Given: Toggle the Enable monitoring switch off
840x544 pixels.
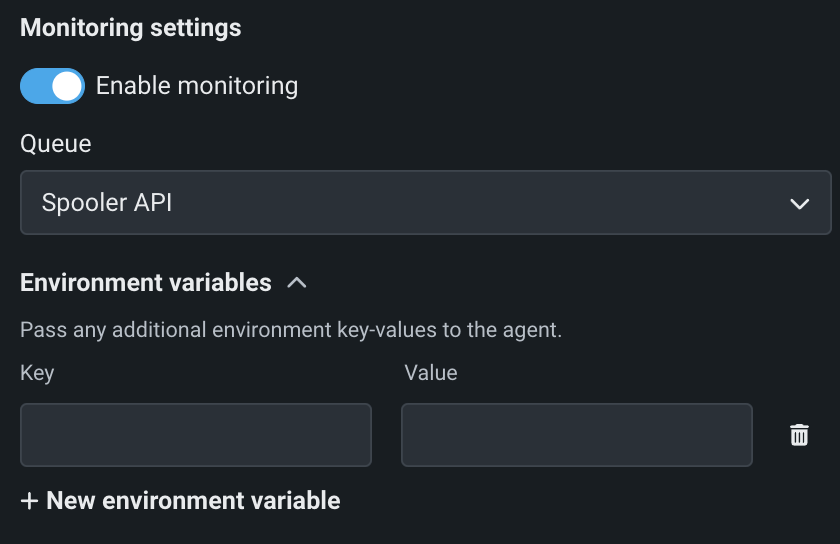Looking at the screenshot, I should 52,86.
